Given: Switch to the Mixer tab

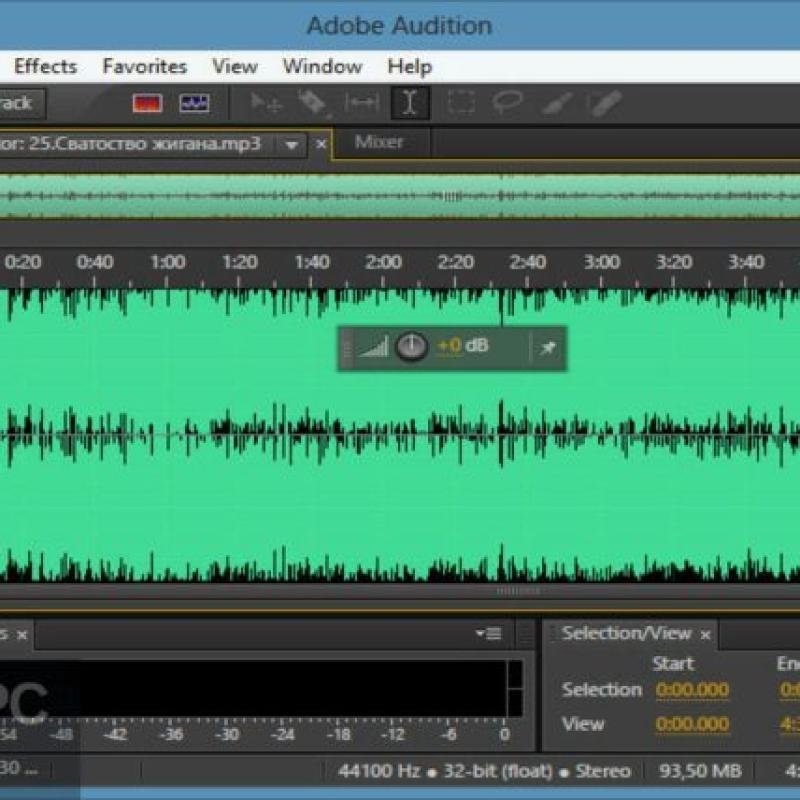Looking at the screenshot, I should coord(379,142).
